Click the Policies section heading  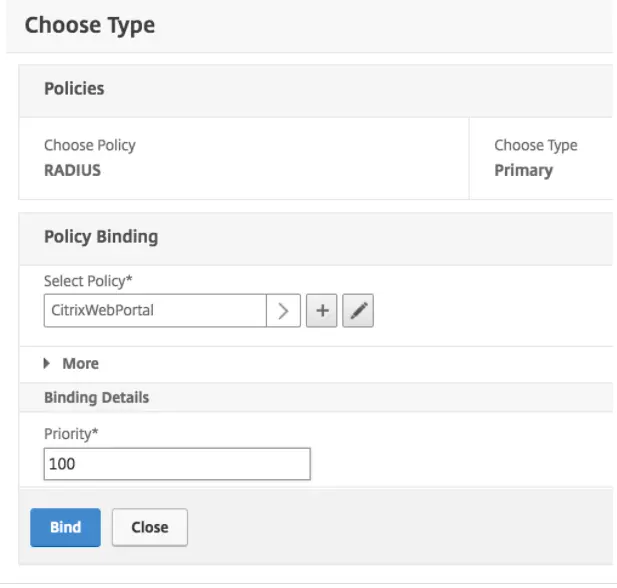pos(74,89)
